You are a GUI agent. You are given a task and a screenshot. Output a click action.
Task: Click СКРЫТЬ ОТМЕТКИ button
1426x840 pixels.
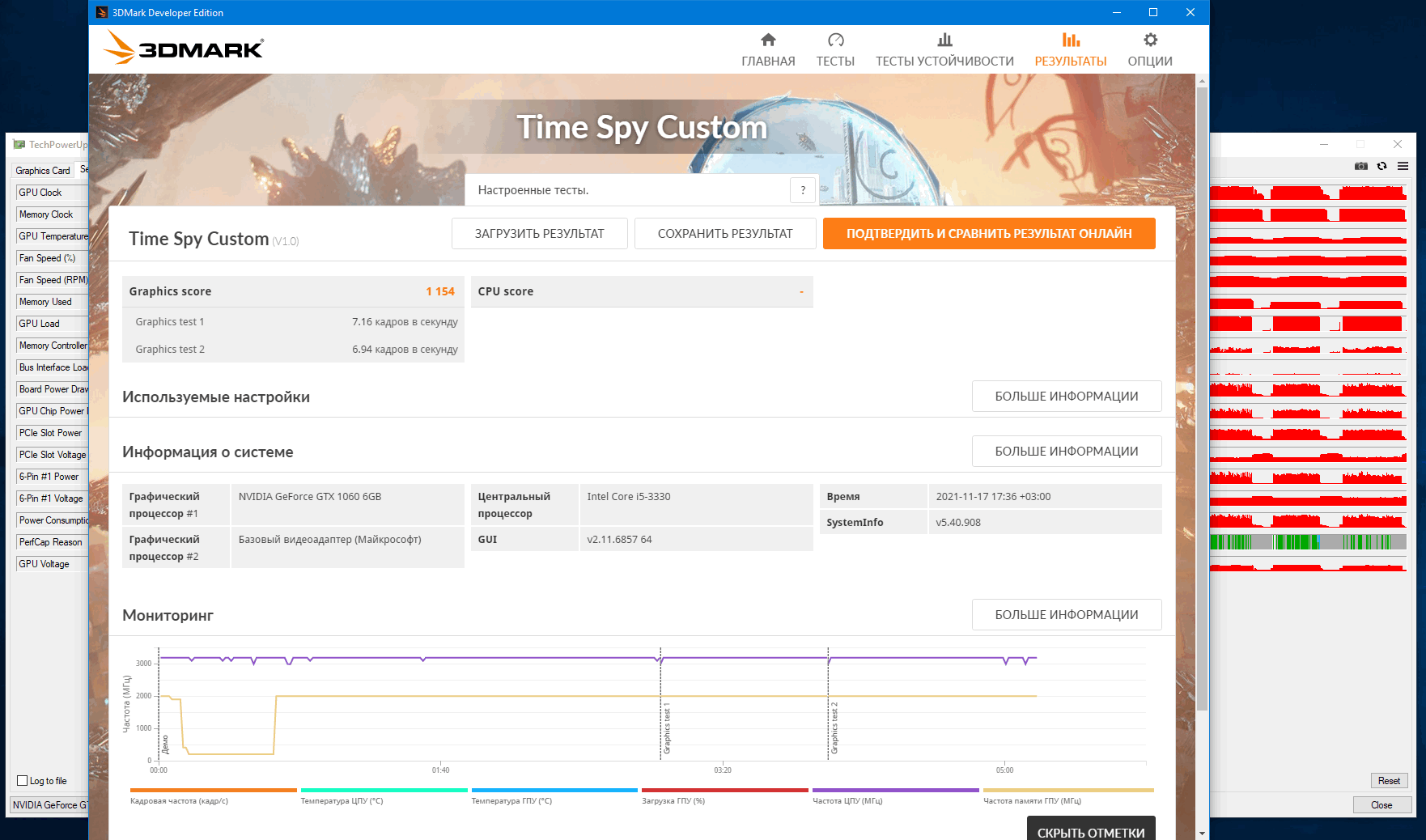pyautogui.click(x=1091, y=829)
